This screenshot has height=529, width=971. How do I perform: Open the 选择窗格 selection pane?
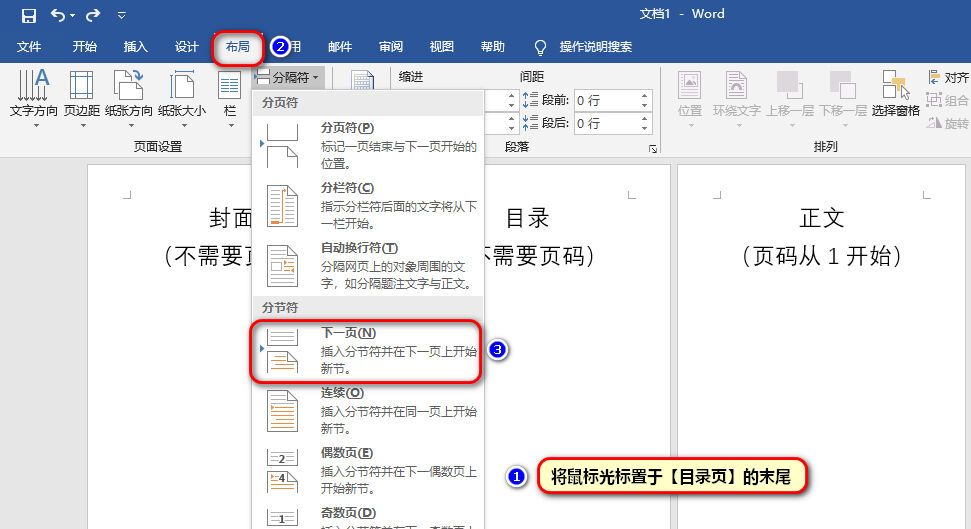click(895, 98)
